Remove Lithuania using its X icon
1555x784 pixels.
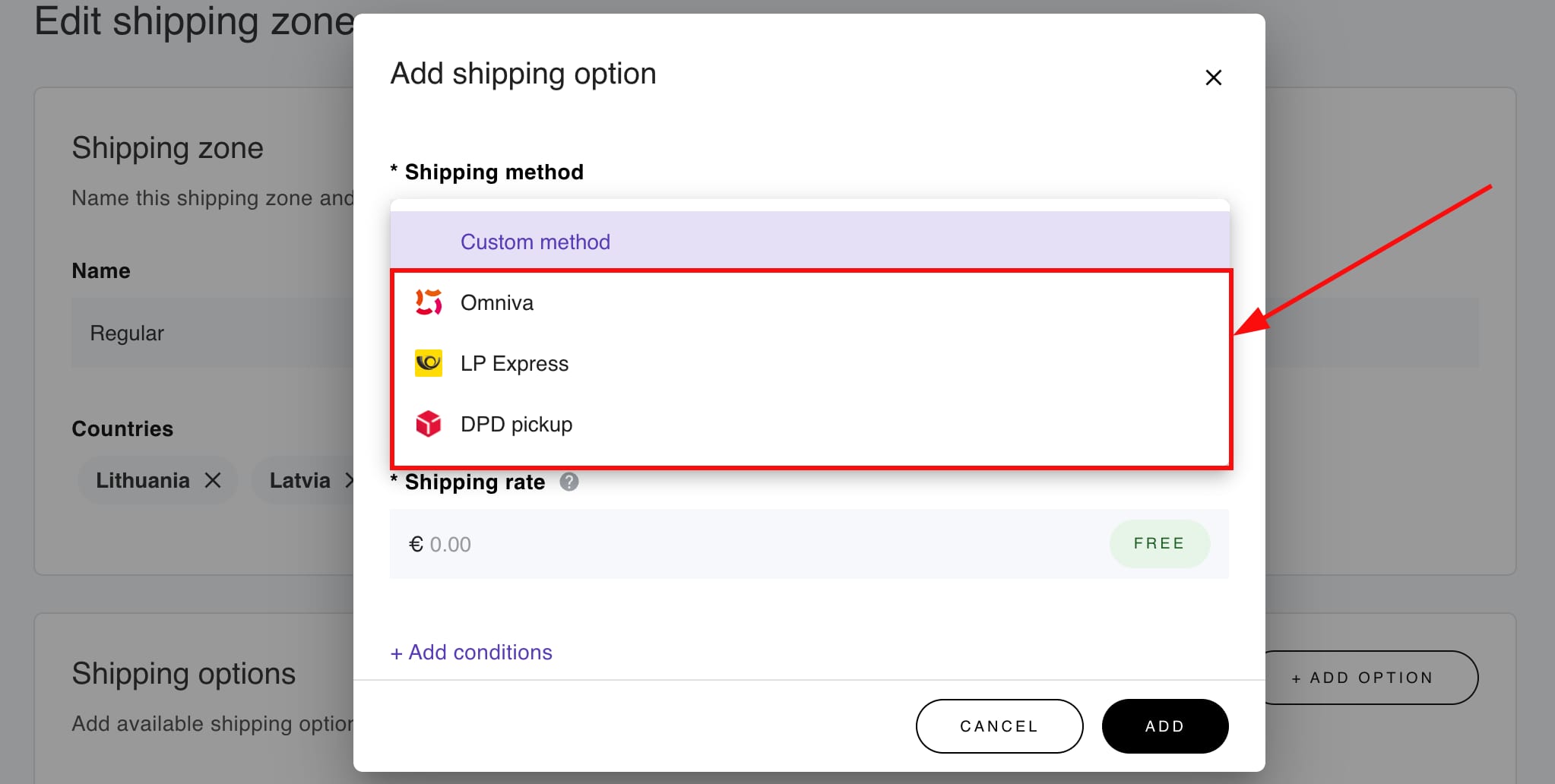(x=214, y=479)
